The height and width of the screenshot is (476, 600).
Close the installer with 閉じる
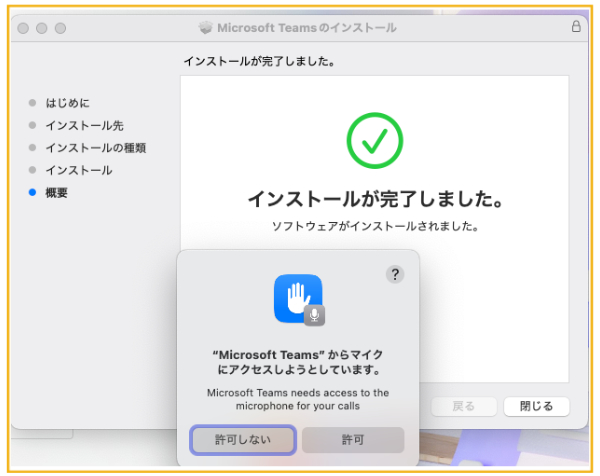point(536,406)
